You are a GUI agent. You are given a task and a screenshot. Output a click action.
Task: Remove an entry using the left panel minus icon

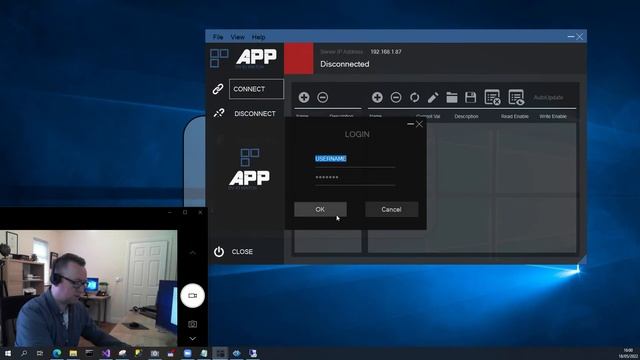click(322, 97)
